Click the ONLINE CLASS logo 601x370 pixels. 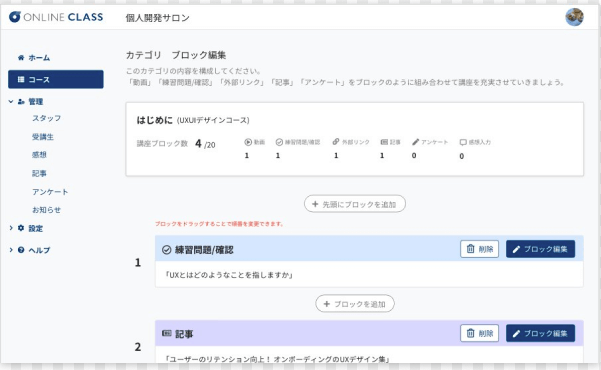point(56,17)
